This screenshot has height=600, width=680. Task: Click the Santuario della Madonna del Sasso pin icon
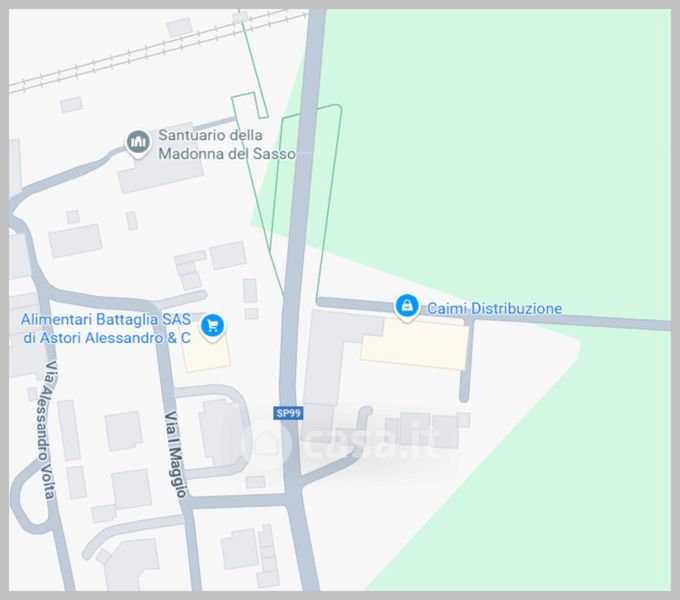[x=138, y=143]
